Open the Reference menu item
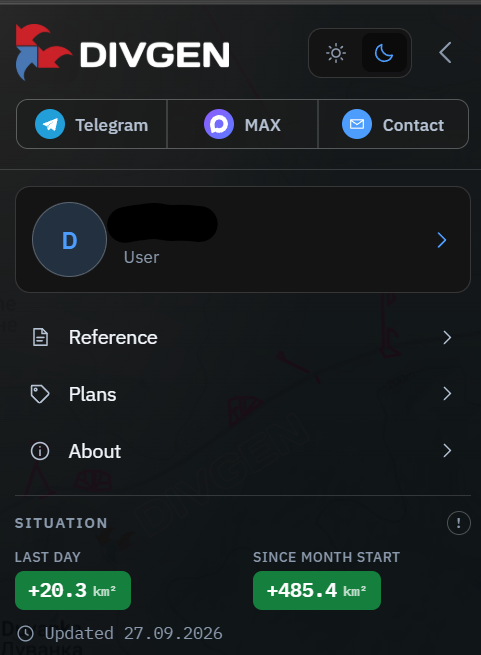Viewport: 481px width, 655px height. [x=242, y=337]
